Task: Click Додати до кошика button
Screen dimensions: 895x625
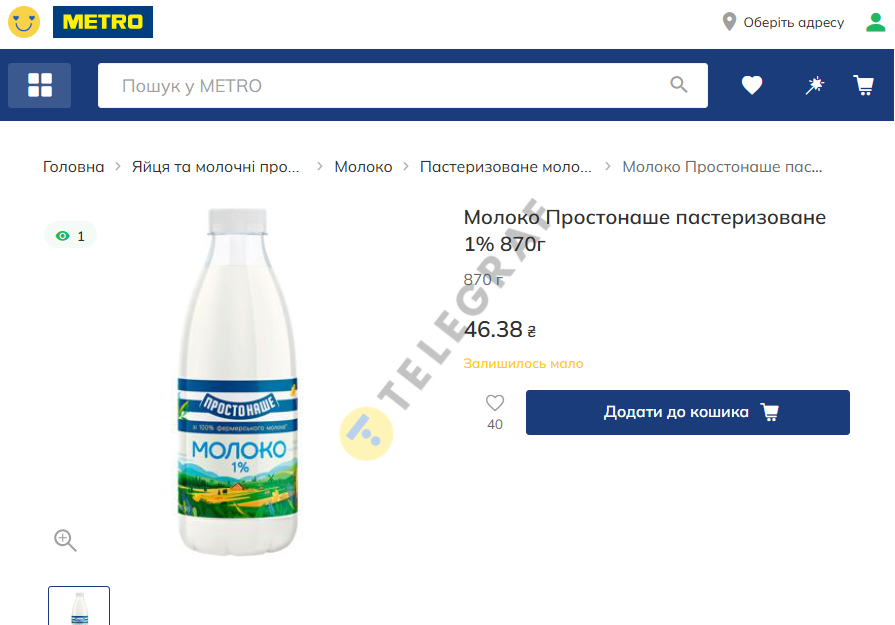Action: click(688, 413)
